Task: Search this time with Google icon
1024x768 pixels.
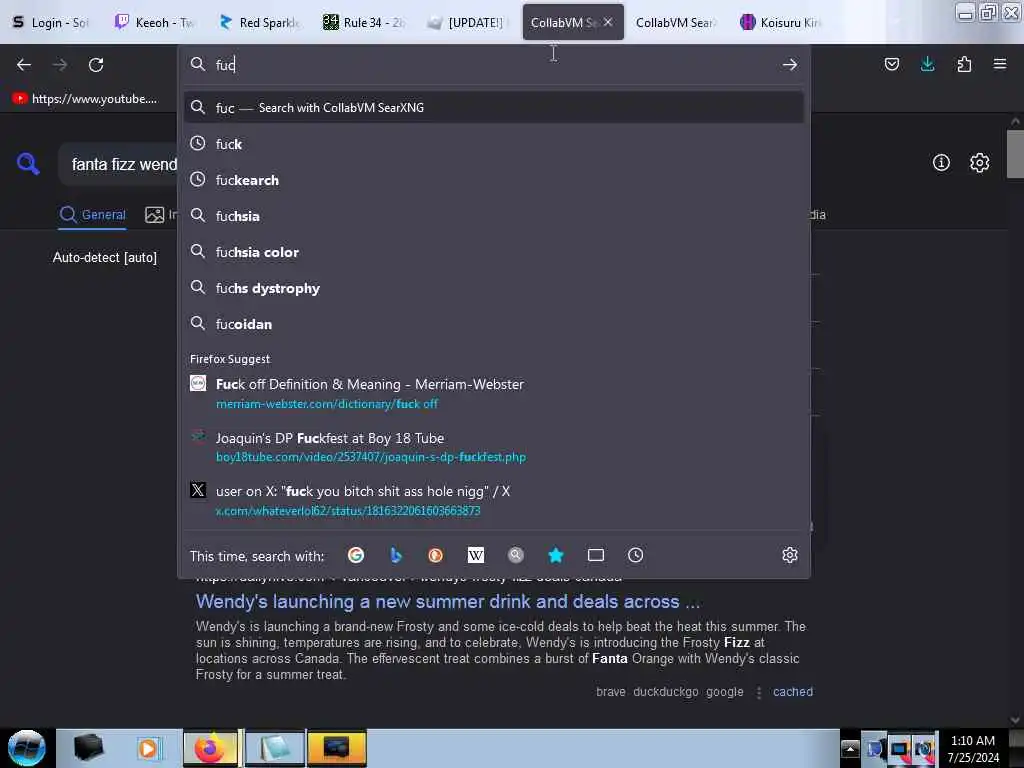Action: click(x=356, y=555)
